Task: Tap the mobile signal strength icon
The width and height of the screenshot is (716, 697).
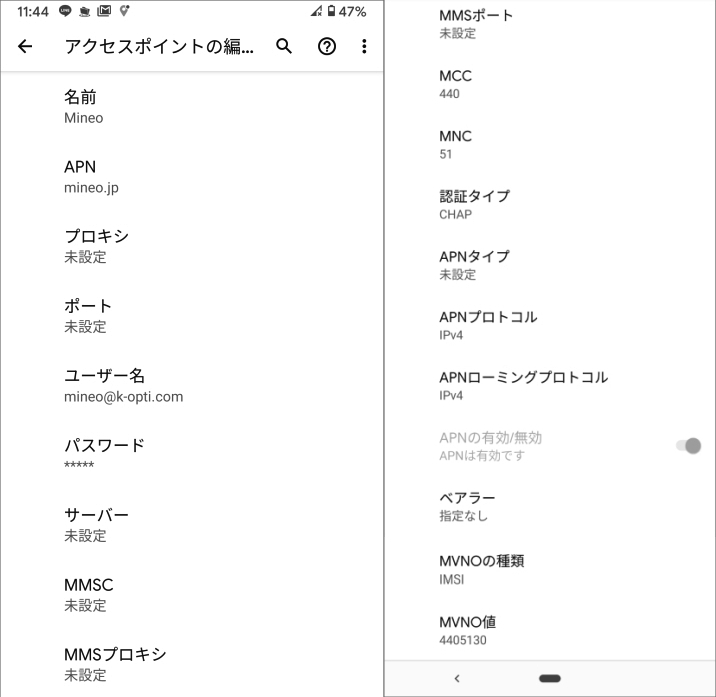Action: 316,11
